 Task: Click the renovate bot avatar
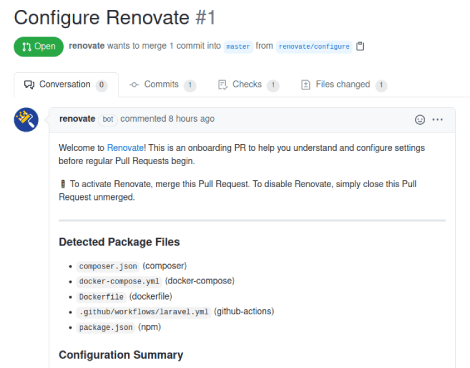coord(26,120)
